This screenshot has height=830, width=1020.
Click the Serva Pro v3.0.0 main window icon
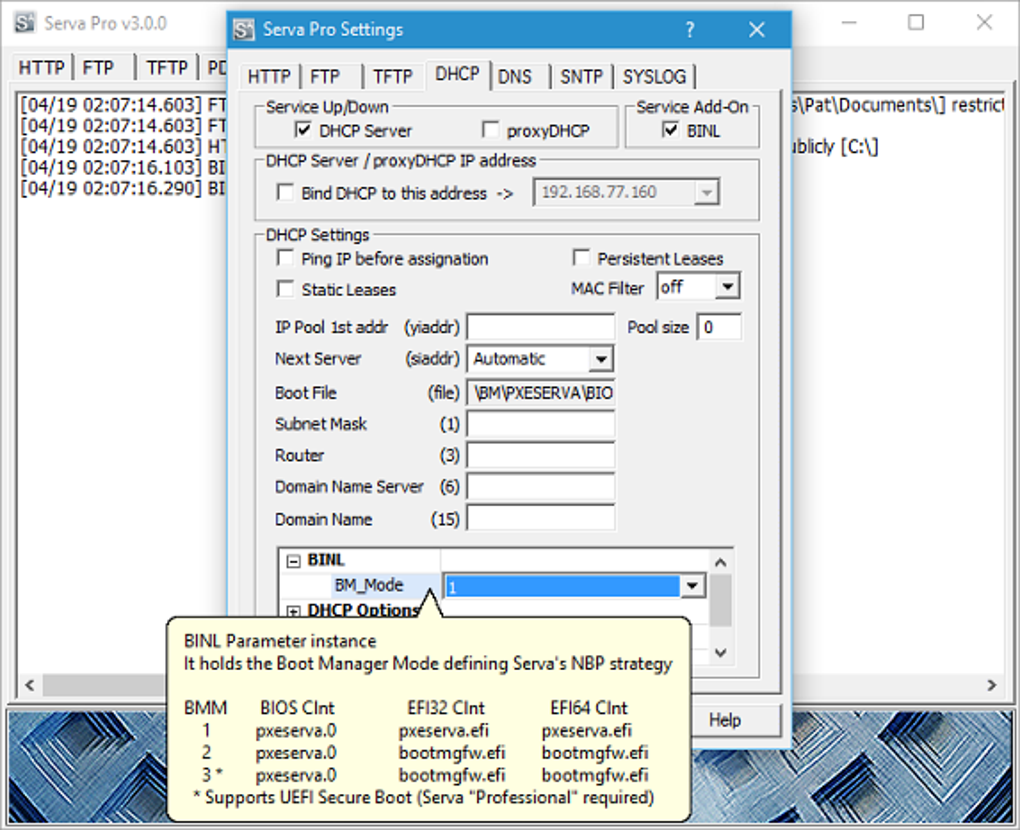pyautogui.click(x=25, y=23)
